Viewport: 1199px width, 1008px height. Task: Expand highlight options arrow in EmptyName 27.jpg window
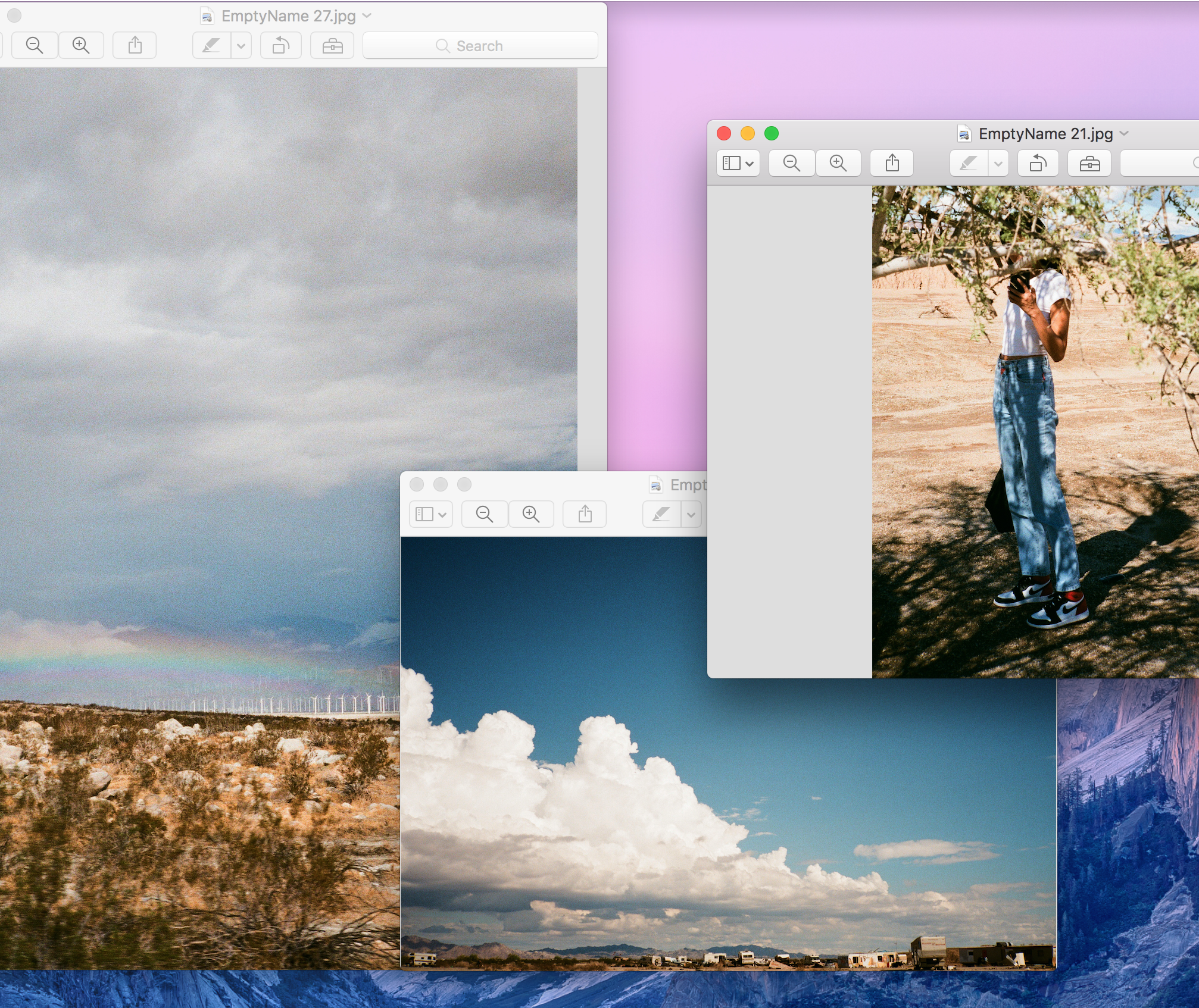[x=241, y=46]
